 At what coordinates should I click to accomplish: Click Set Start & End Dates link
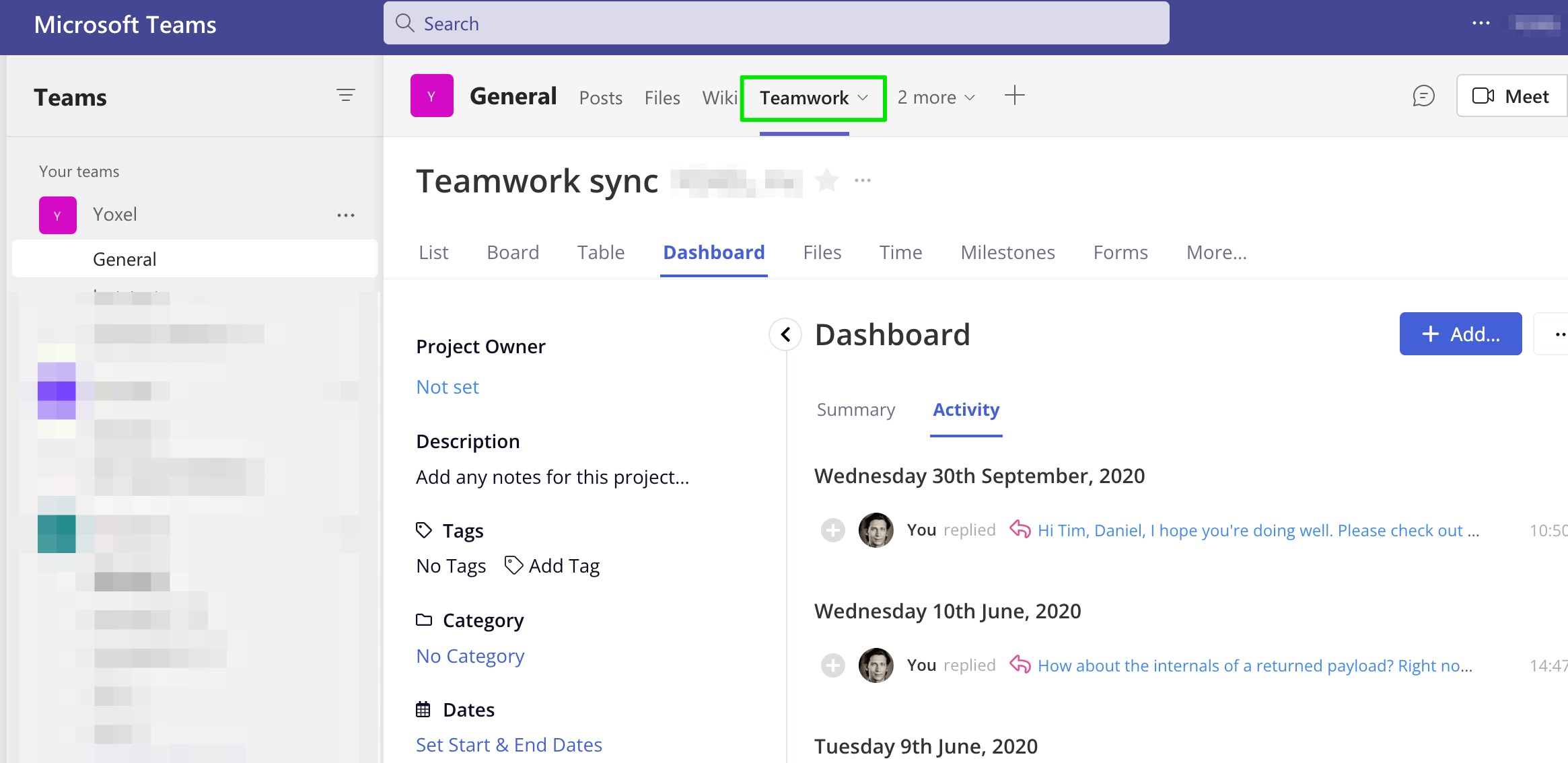(x=509, y=745)
